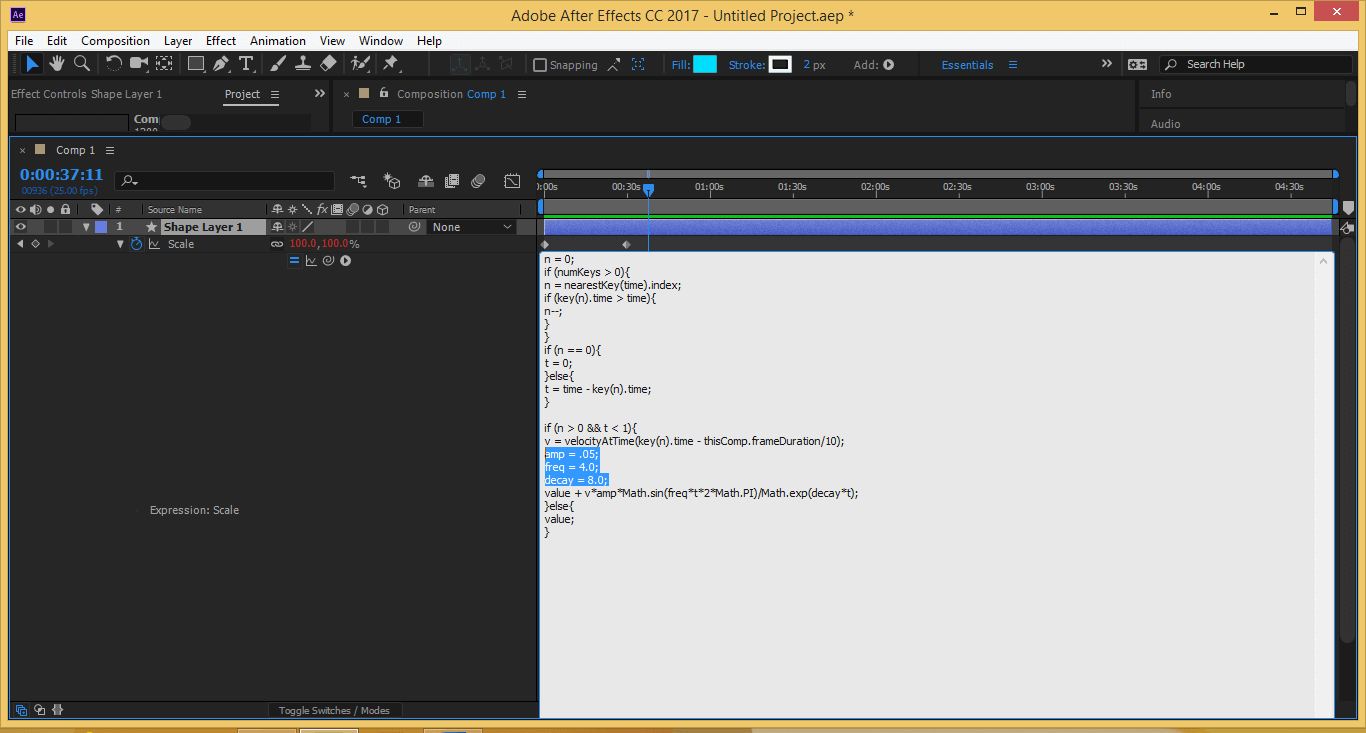Screen dimensions: 1366x733
Task: Open the Composition panel menu
Action: pyautogui.click(x=521, y=94)
